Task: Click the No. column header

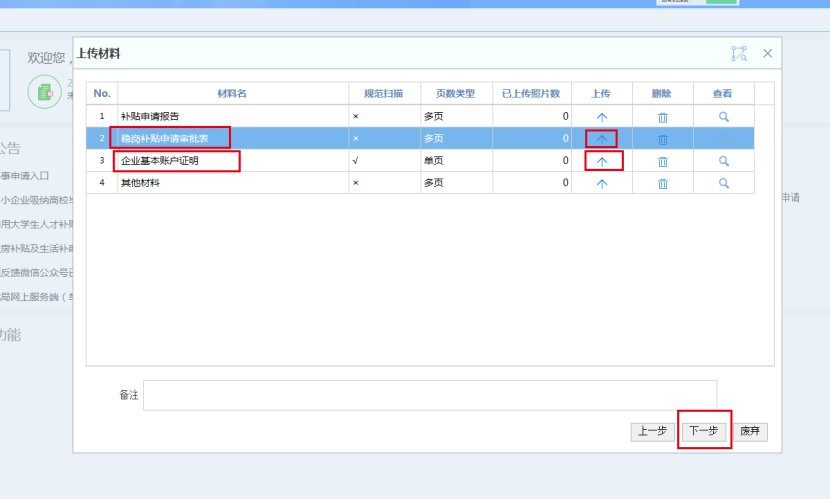Action: pyautogui.click(x=102, y=94)
